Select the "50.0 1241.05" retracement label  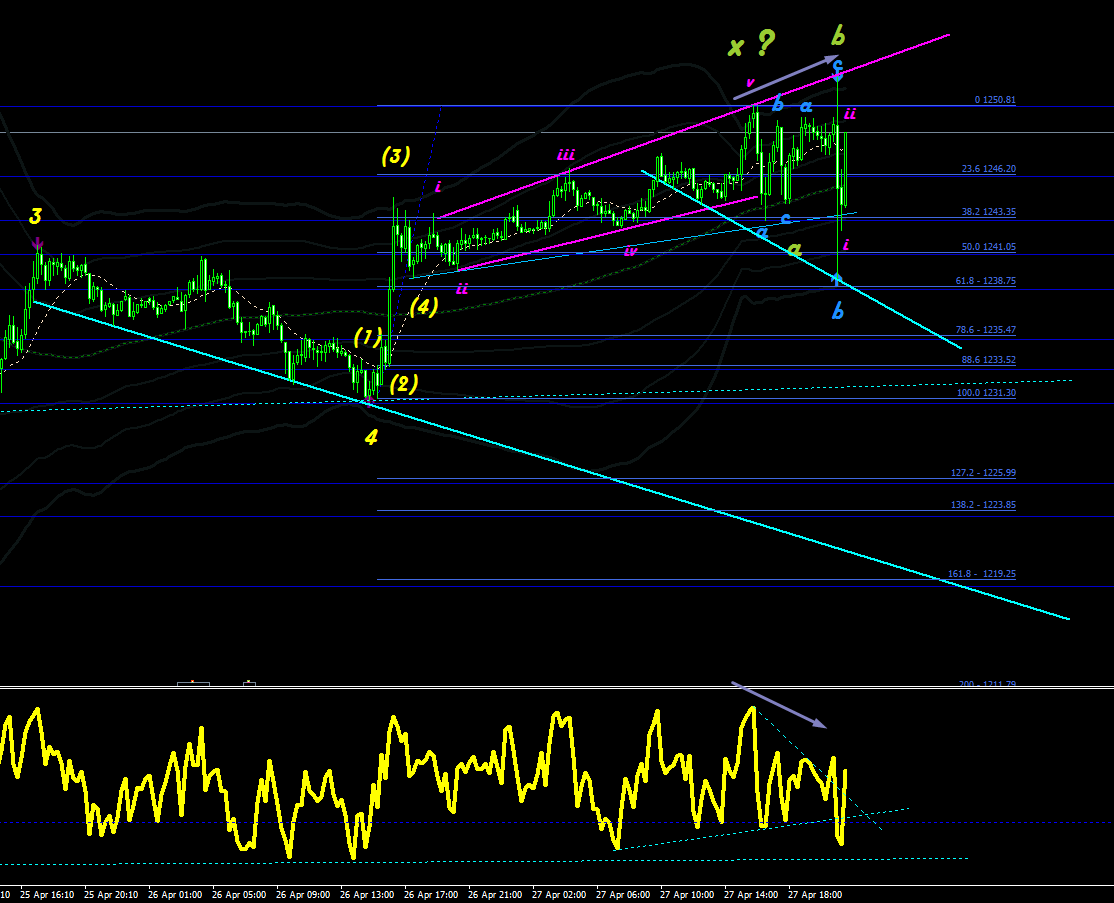pyautogui.click(x=989, y=247)
